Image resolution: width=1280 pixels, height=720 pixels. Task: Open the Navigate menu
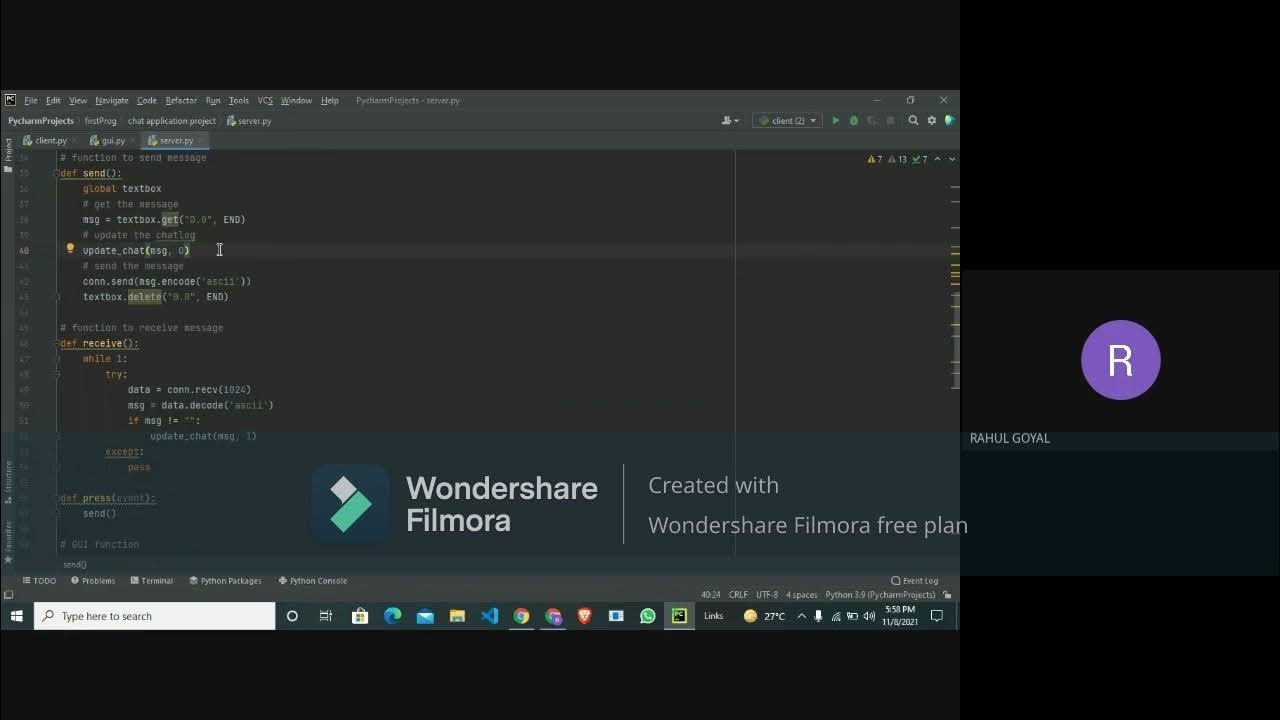click(x=112, y=101)
